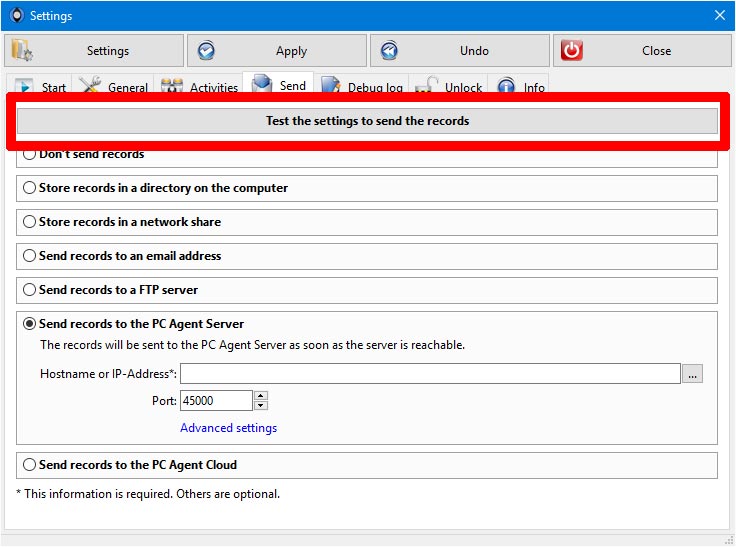Click the Undo arrow icon
736x547 pixels.
tap(389, 51)
